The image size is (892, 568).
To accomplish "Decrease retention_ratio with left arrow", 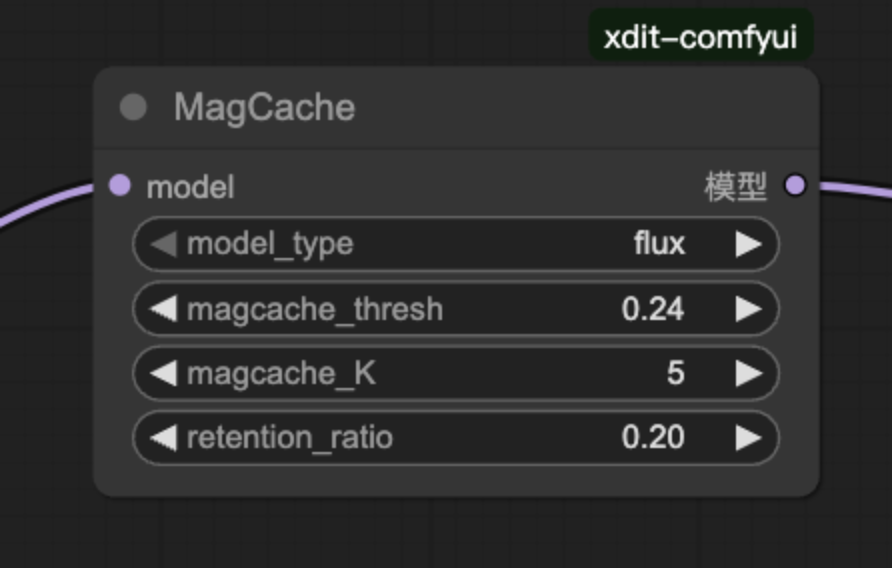I will pos(164,437).
